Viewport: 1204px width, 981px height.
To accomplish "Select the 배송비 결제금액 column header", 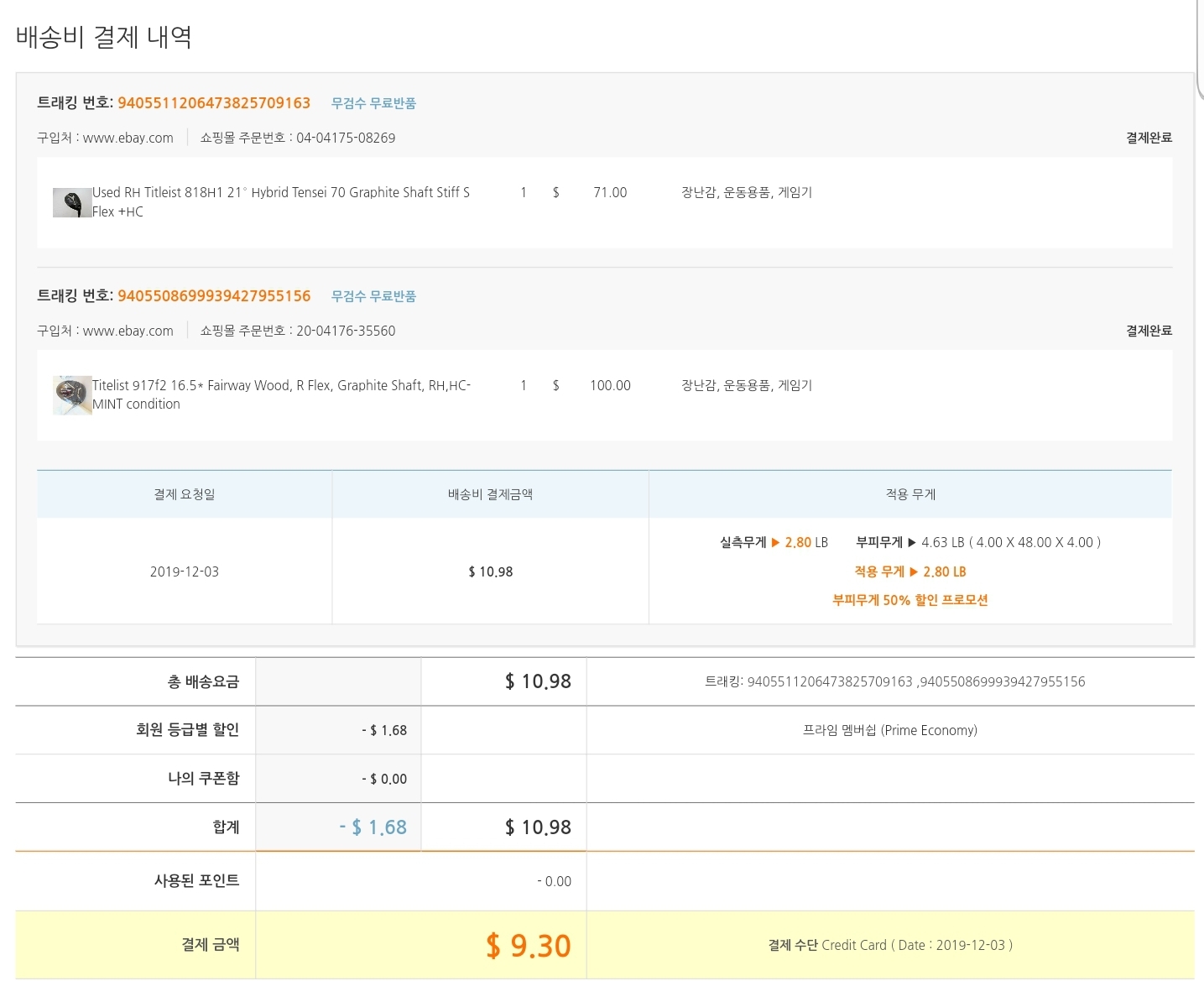I will coord(490,494).
